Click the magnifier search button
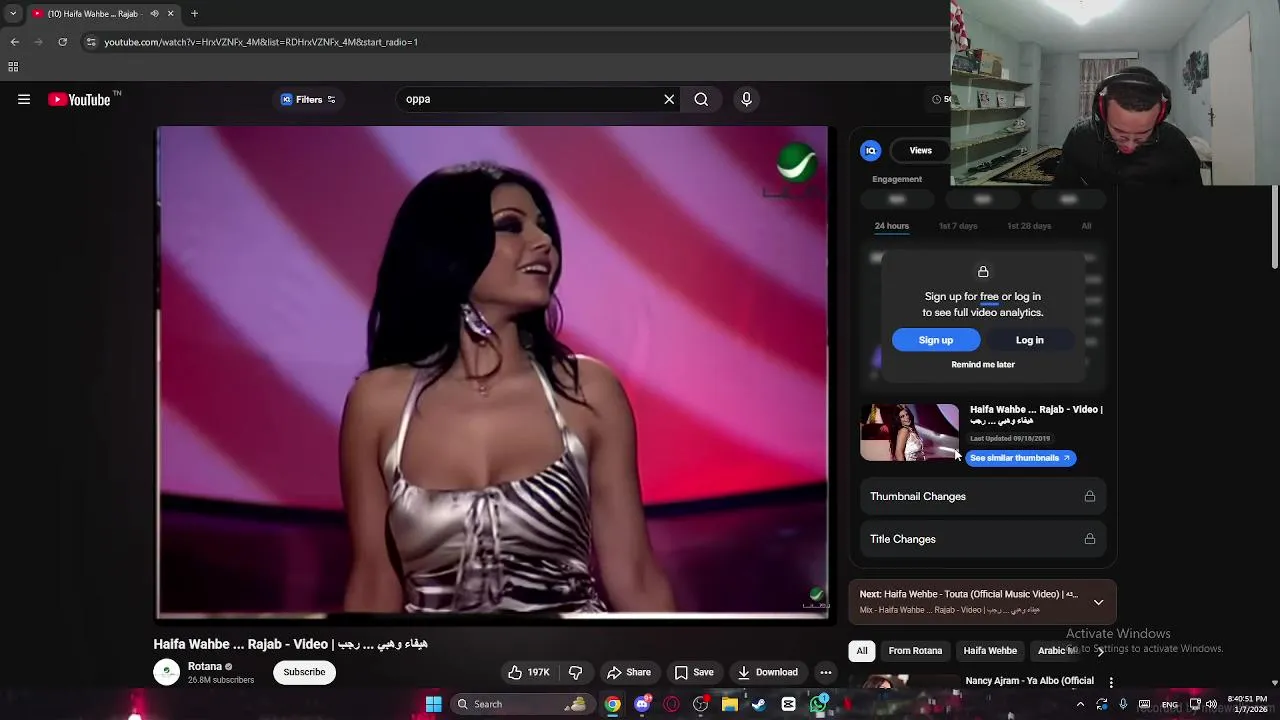1280x720 pixels. pos(701,99)
